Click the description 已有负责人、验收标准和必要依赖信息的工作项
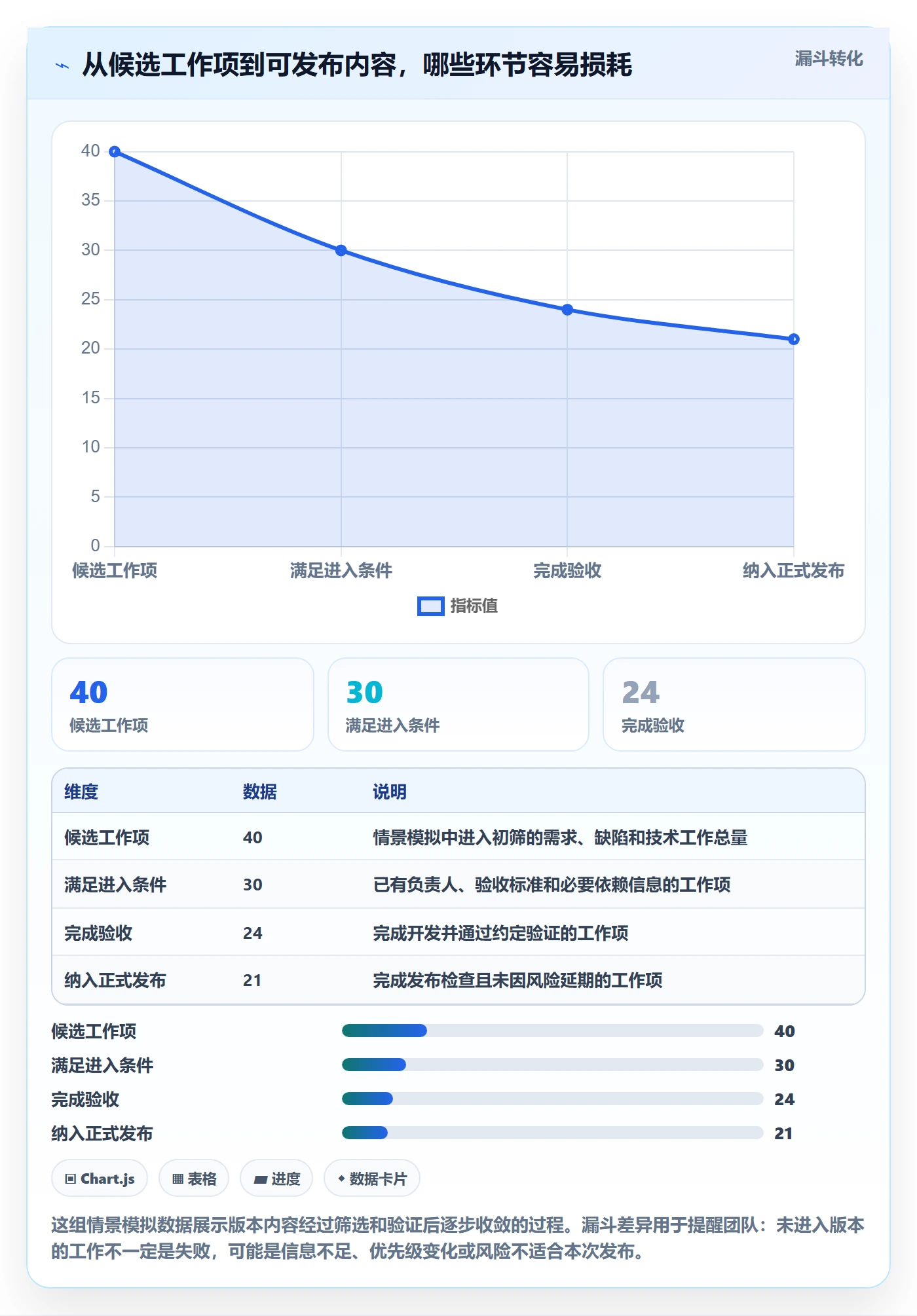Screen dimensions: 917x1316 [x=552, y=885]
